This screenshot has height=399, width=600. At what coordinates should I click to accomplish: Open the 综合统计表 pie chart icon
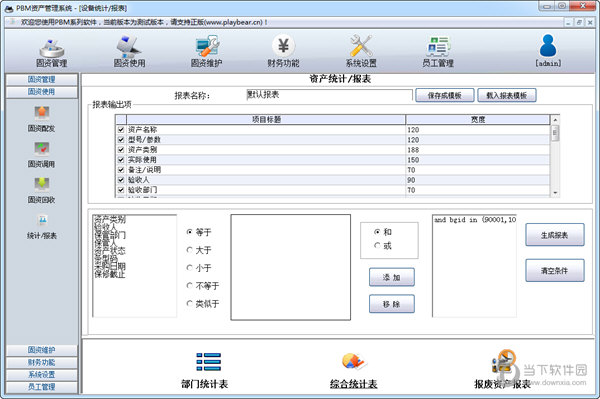(354, 361)
